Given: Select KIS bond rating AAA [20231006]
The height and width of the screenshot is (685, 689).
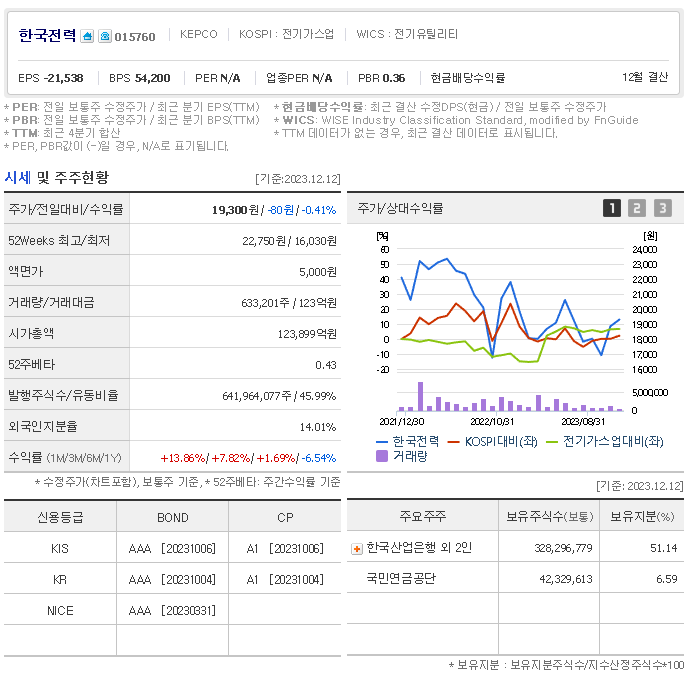Looking at the screenshot, I should click(172, 549).
